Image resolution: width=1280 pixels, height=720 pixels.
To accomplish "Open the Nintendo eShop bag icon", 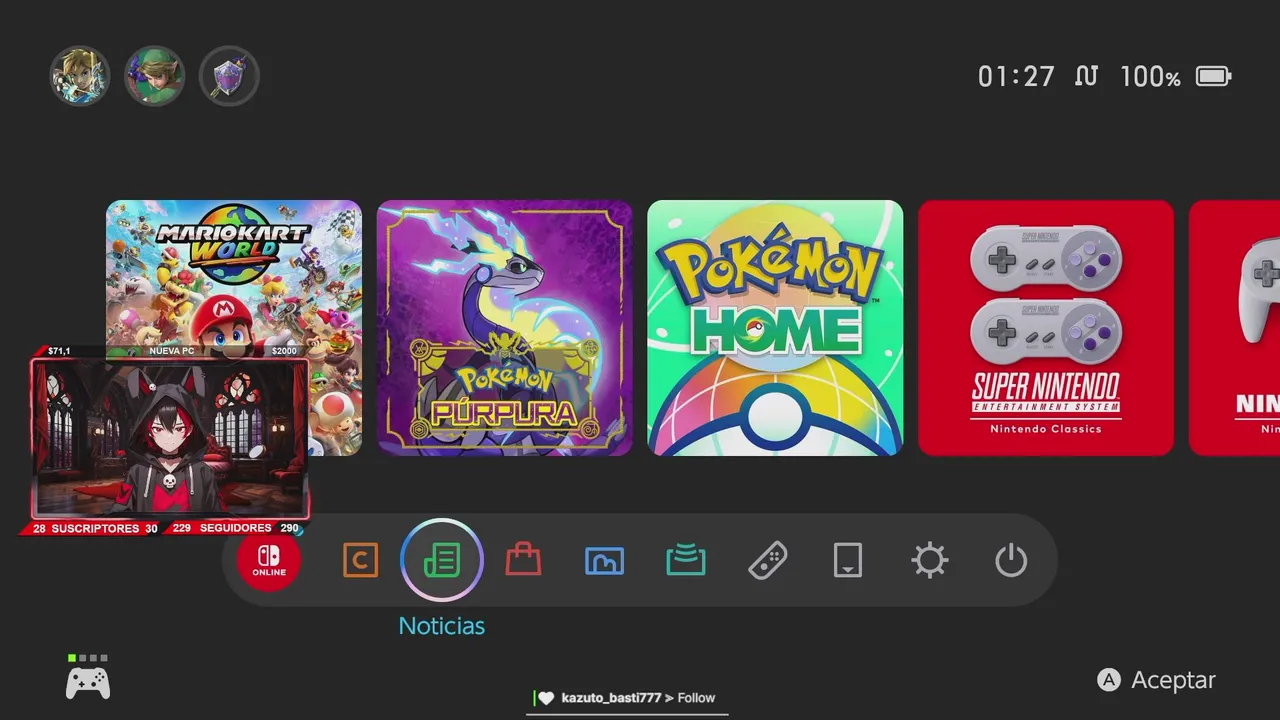I will click(x=523, y=560).
